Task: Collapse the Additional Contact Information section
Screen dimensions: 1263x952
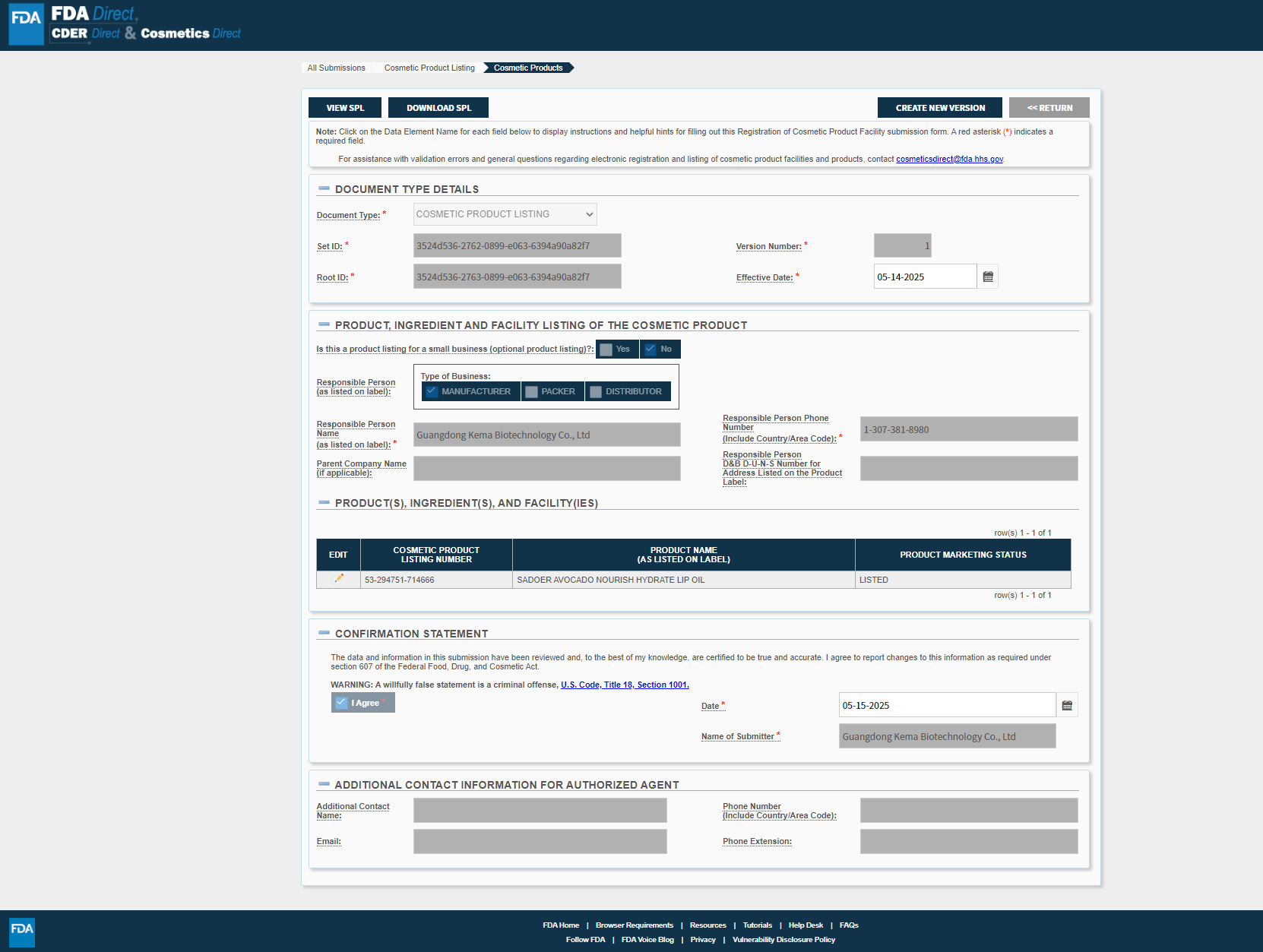Action: [324, 784]
